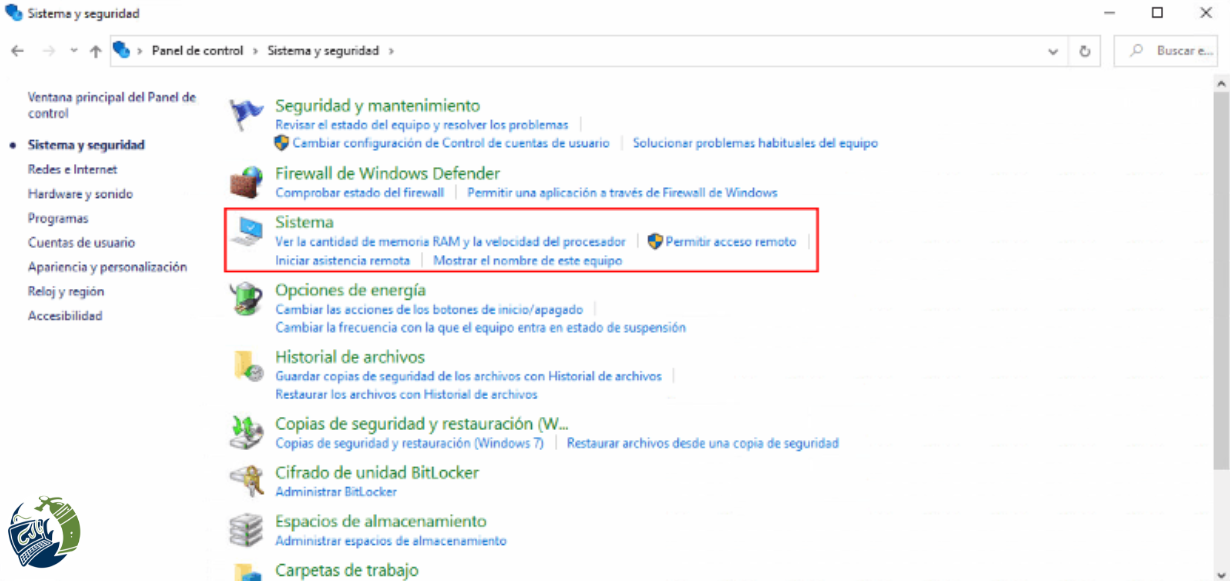Screen dimensions: 1230x581
Task: Click Sistema y seguridad in the breadcrumb
Action: click(x=323, y=50)
